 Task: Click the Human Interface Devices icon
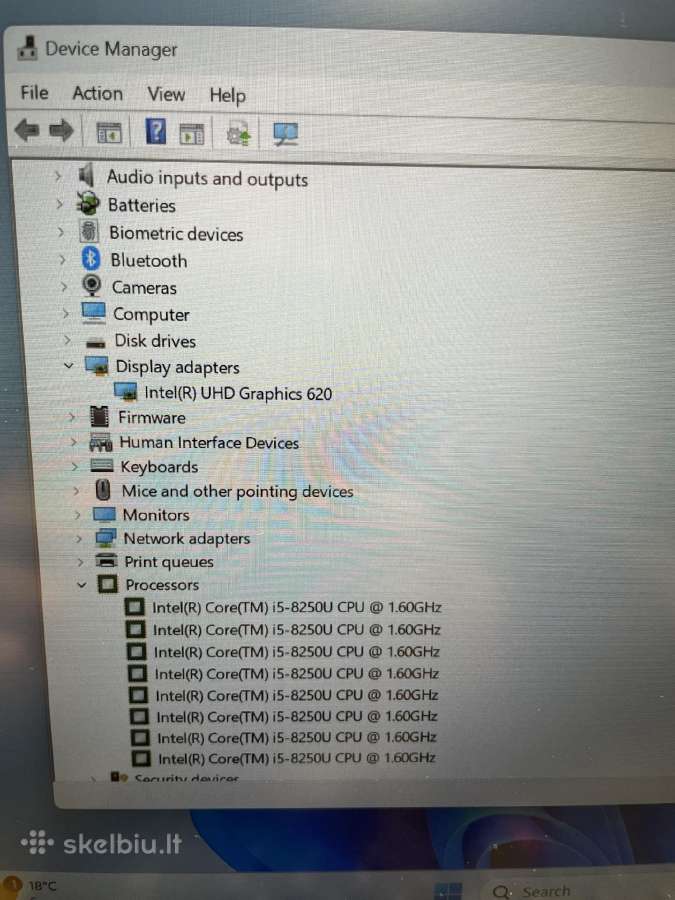pyautogui.click(x=101, y=442)
